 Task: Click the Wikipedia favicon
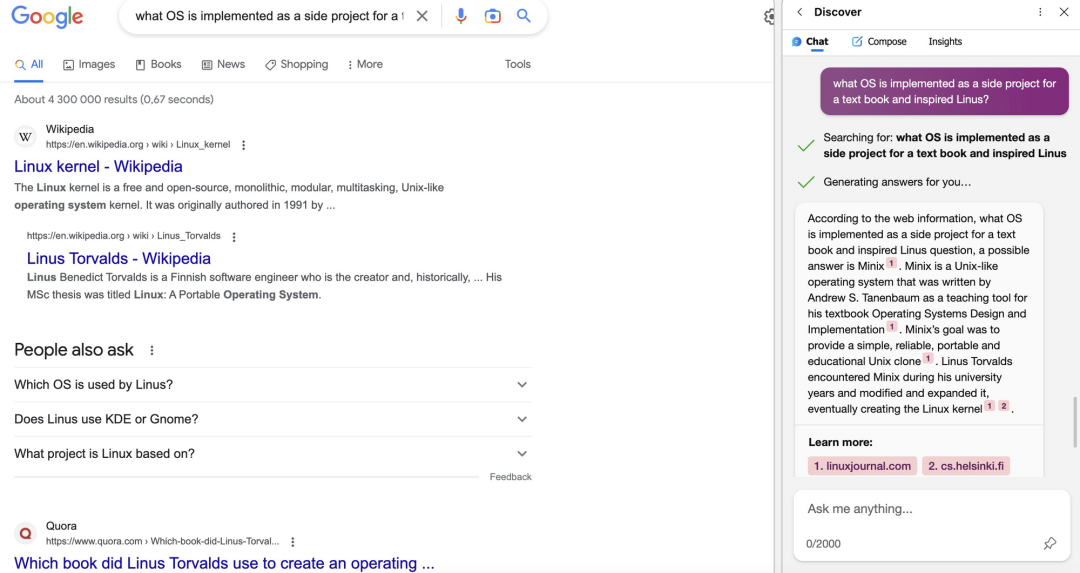pyautogui.click(x=25, y=136)
